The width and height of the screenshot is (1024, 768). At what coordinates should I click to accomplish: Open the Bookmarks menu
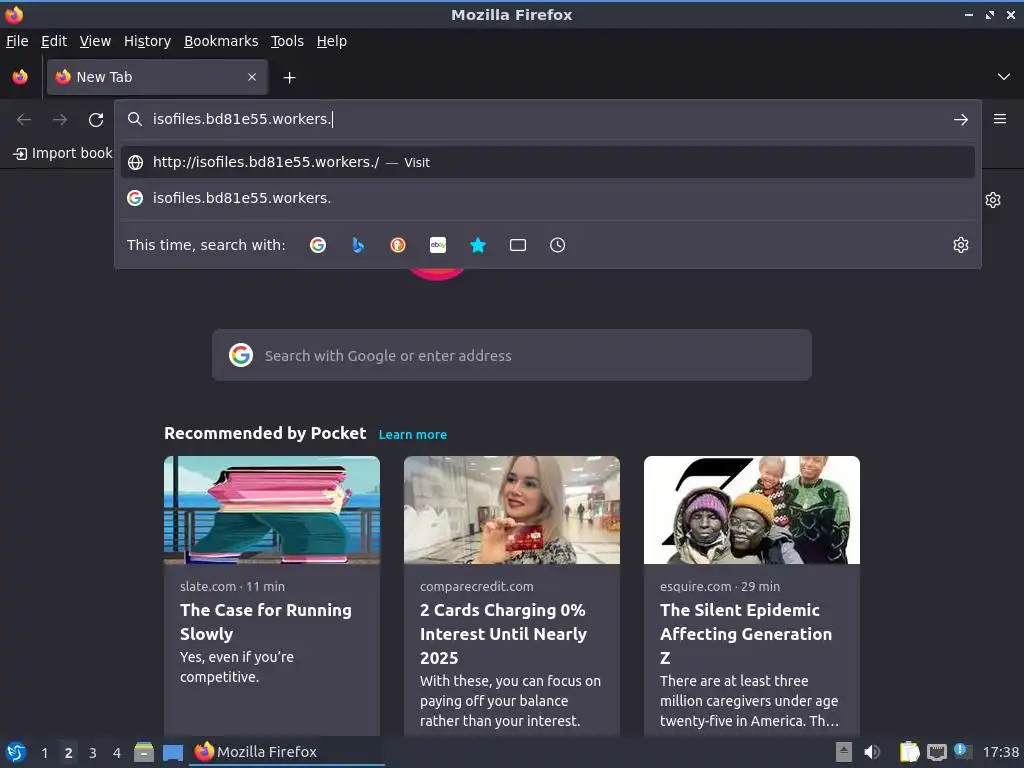point(221,41)
